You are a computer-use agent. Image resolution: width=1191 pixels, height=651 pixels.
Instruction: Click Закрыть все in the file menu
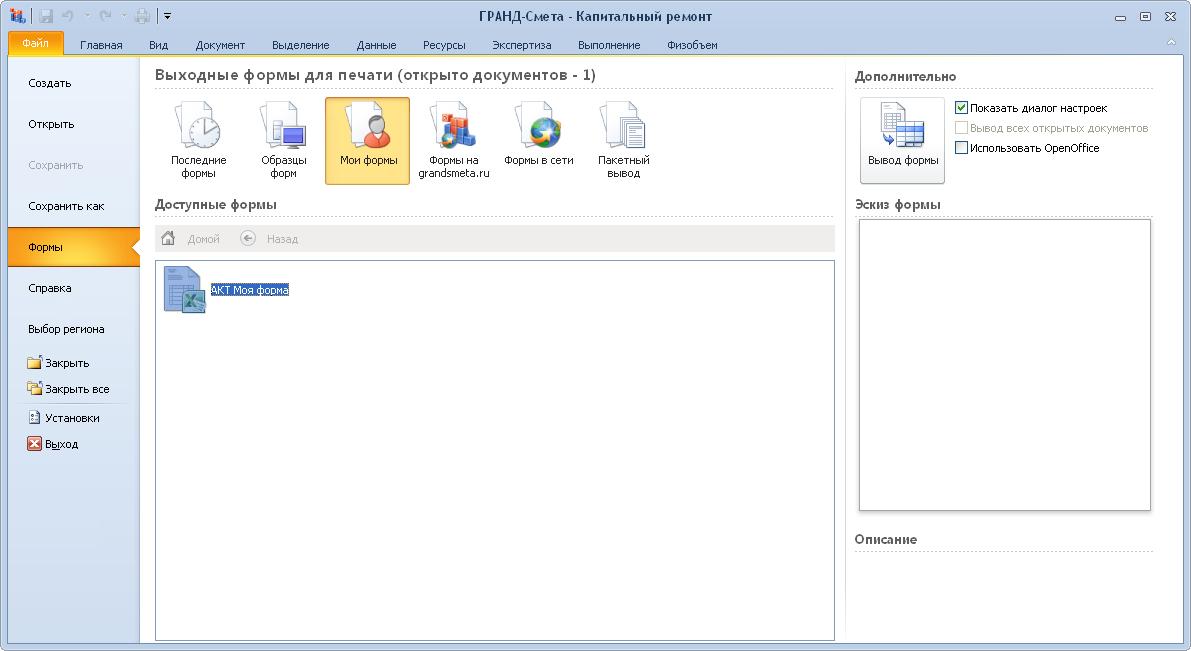[x=68, y=389]
